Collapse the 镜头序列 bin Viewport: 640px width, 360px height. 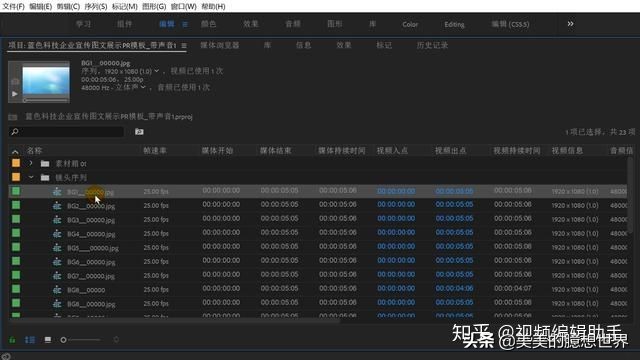(31, 178)
